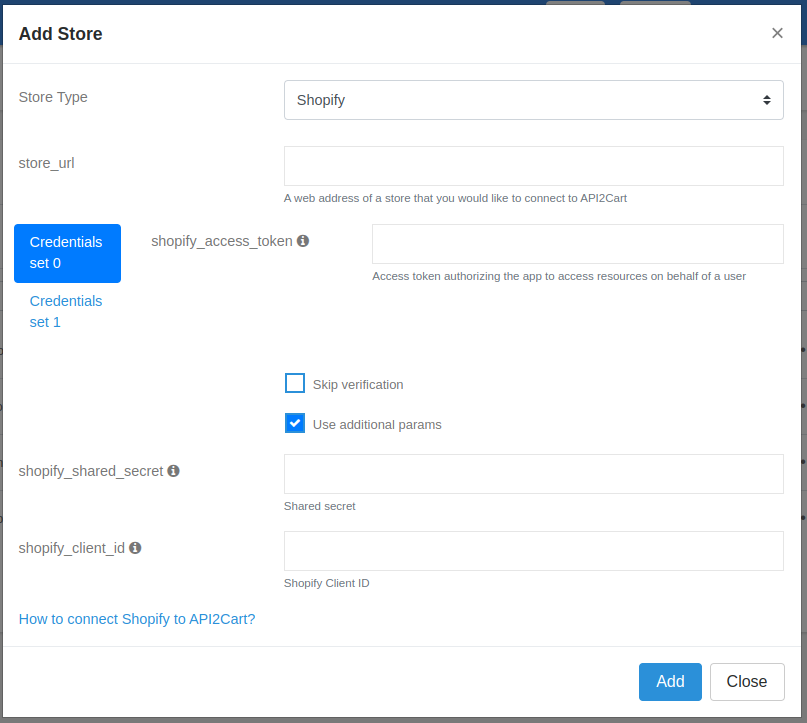Screen dimensions: 807x723
Task: Click the info icon next to shopify_client_id
Action: point(136,547)
